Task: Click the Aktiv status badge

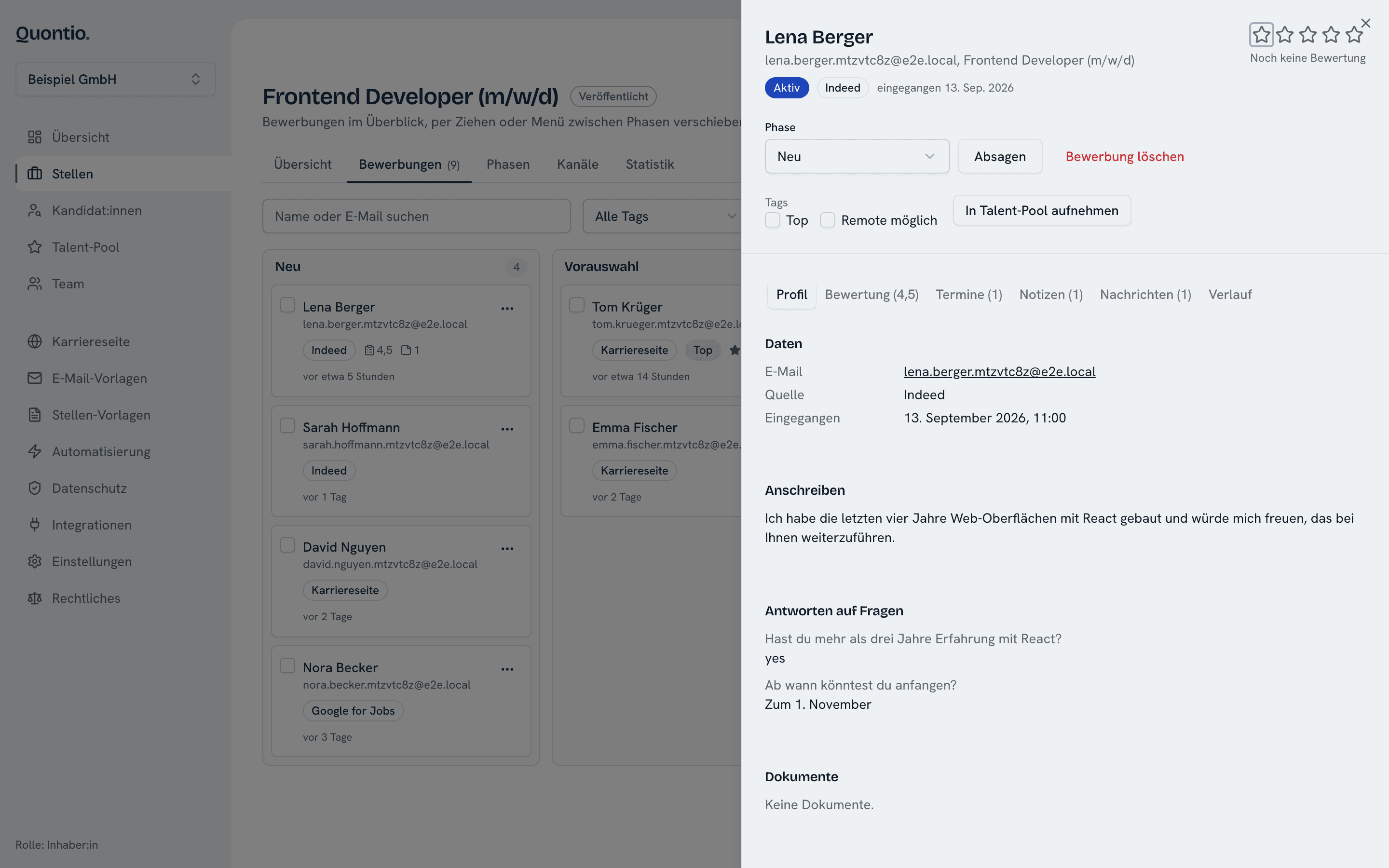Action: tap(786, 88)
